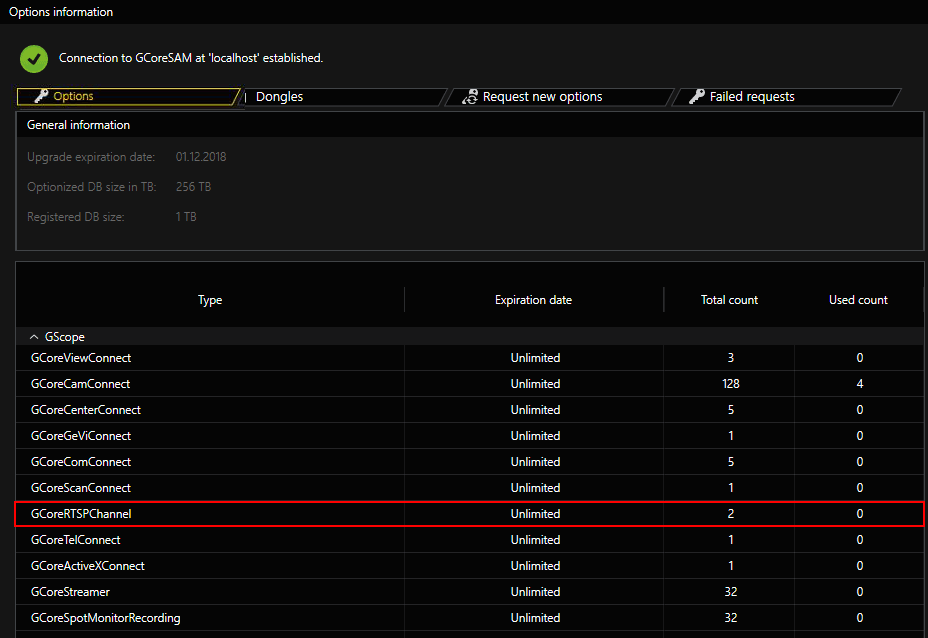Click total count 128 for GCoreCamConnect
This screenshot has height=638, width=928.
click(730, 384)
